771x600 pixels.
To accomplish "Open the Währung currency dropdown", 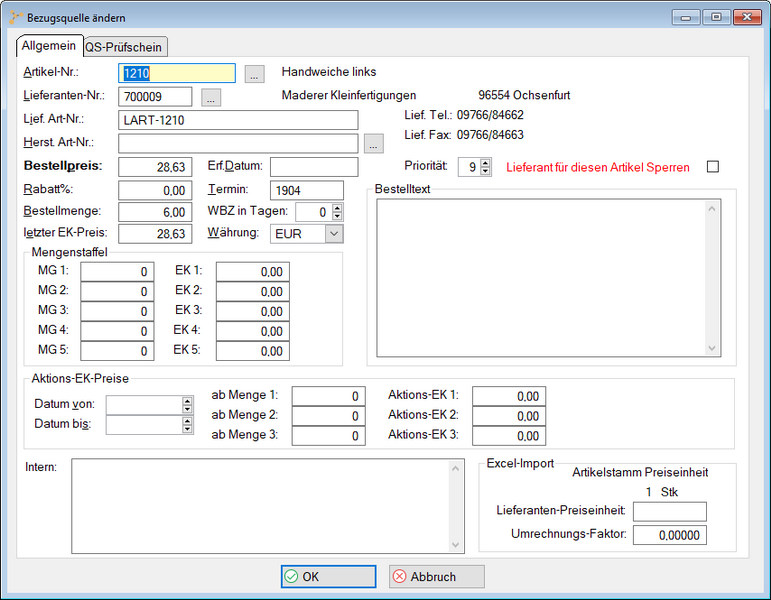I will point(333,233).
